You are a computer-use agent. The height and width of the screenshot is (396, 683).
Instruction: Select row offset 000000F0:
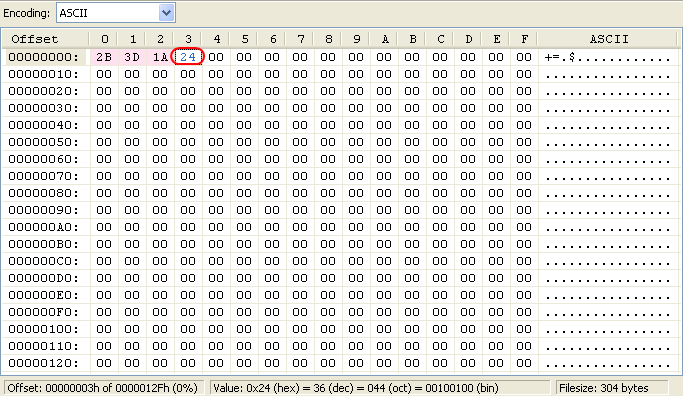[x=44, y=312]
